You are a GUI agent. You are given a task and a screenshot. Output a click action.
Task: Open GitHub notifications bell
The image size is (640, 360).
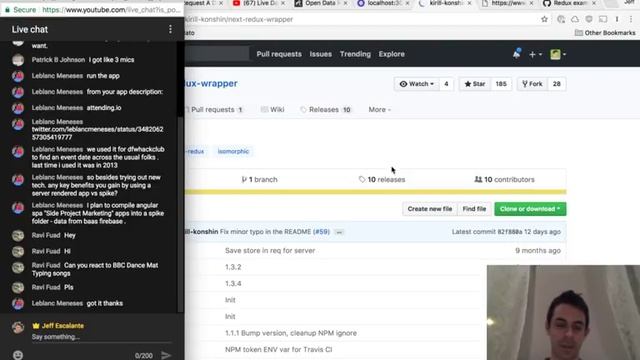[x=517, y=53]
